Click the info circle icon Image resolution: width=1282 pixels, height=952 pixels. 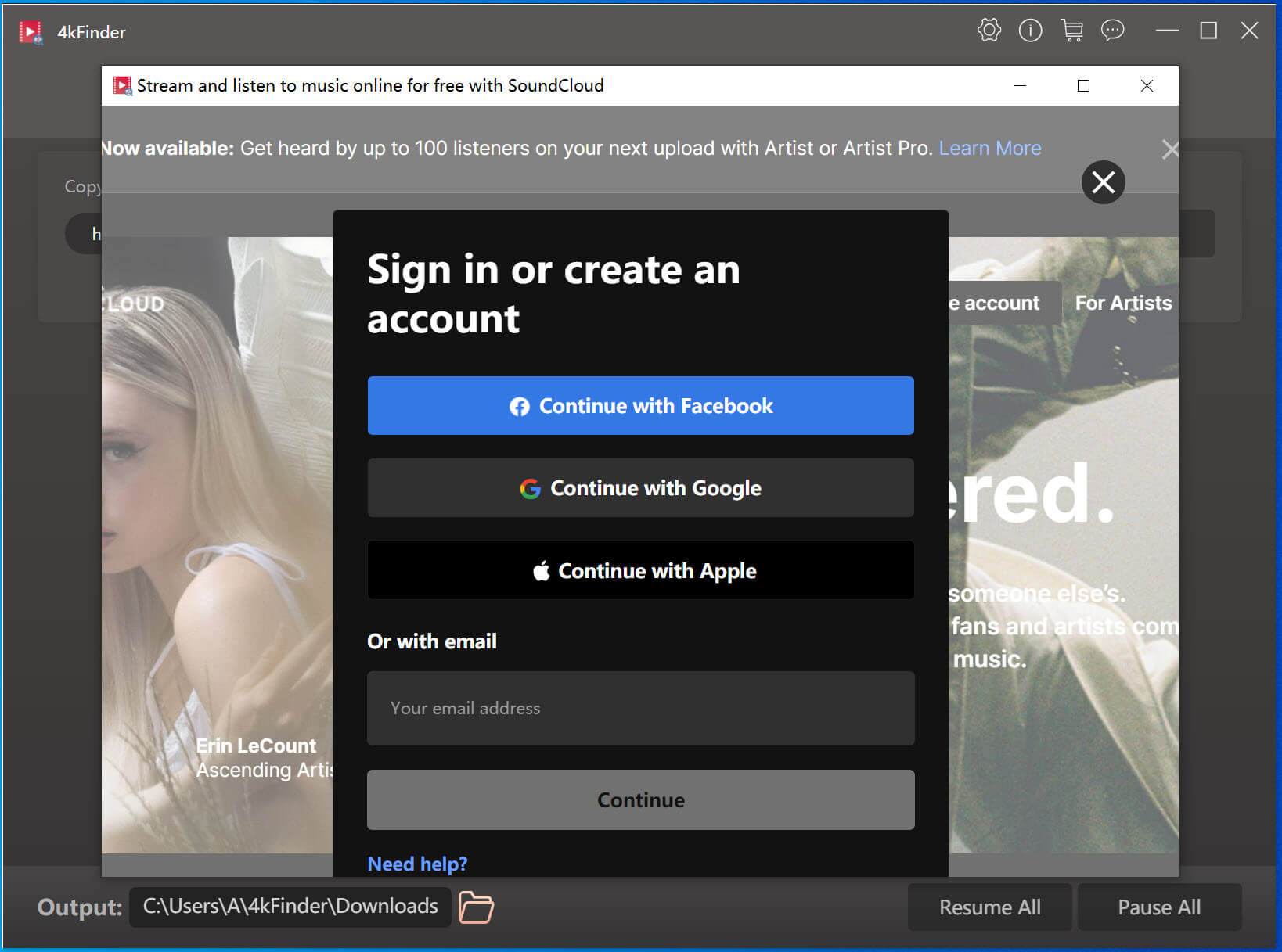click(x=1030, y=31)
